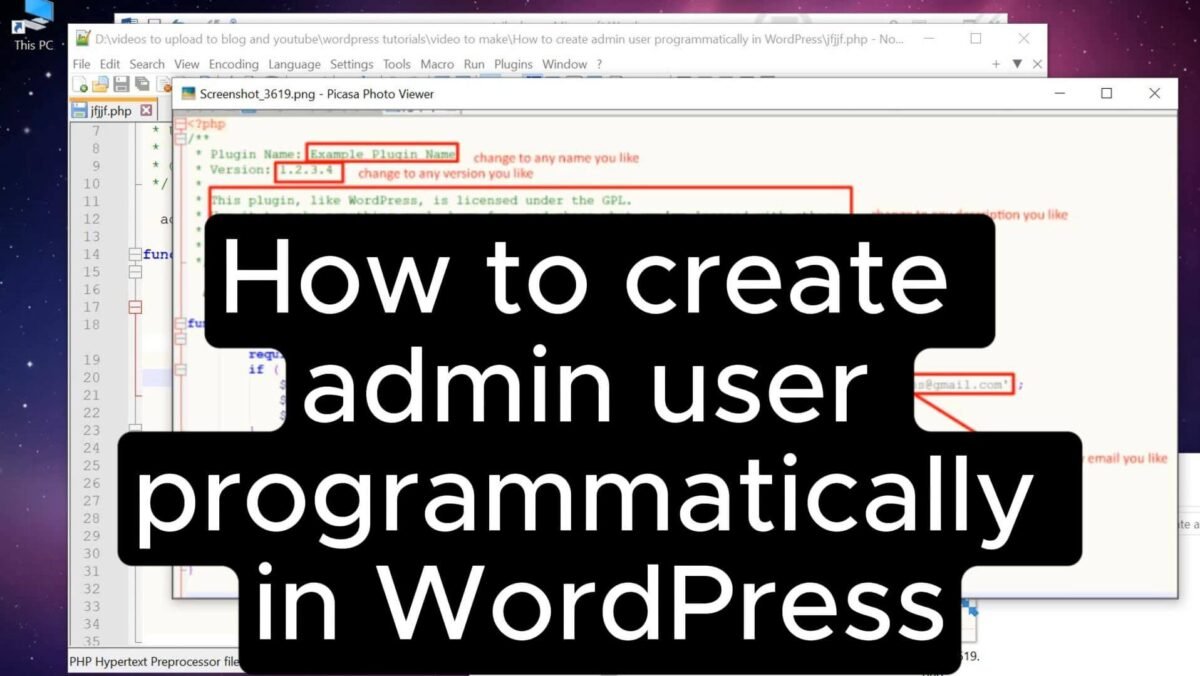Open the Plugins menu

click(512, 63)
